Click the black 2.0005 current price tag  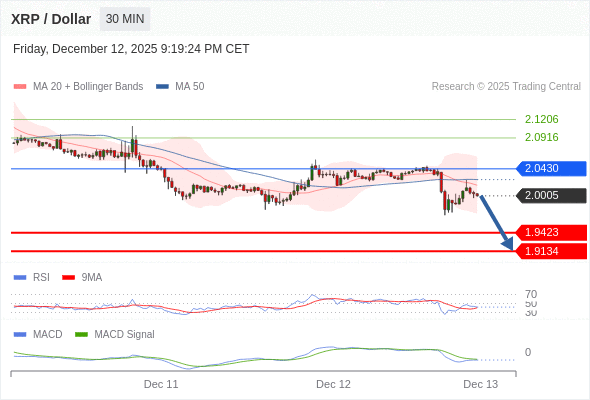click(x=551, y=196)
